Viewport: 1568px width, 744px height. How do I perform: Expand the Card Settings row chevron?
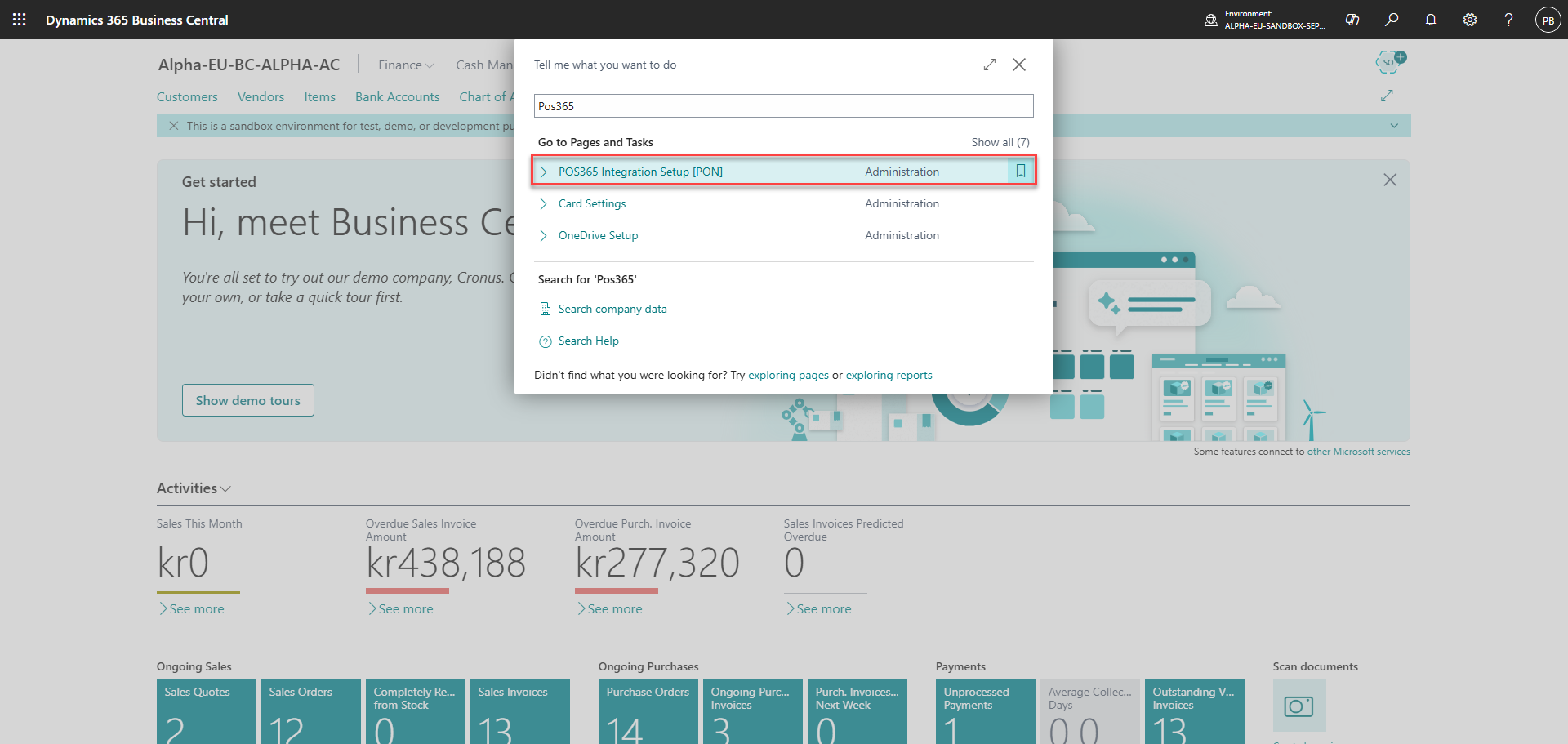point(544,203)
